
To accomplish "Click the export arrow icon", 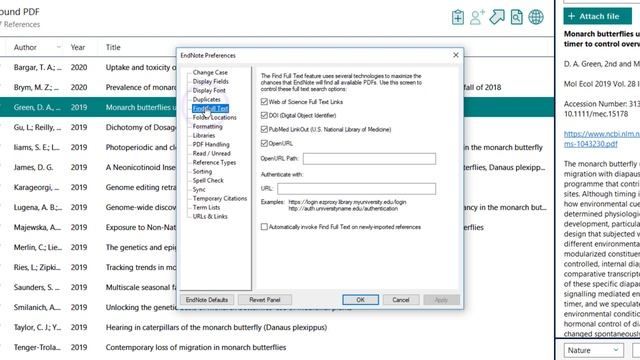I will [x=497, y=17].
